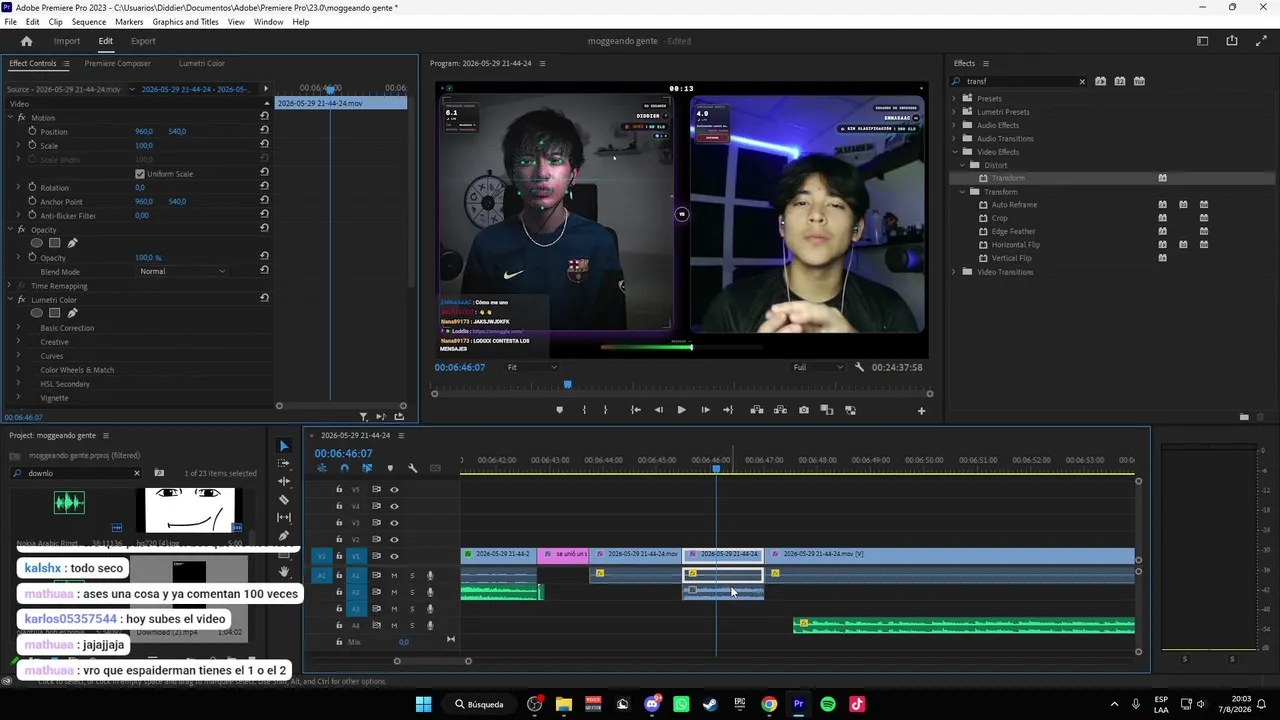Open the Graphics and Titles menu
Screen dimensions: 1280x720
coord(185,22)
